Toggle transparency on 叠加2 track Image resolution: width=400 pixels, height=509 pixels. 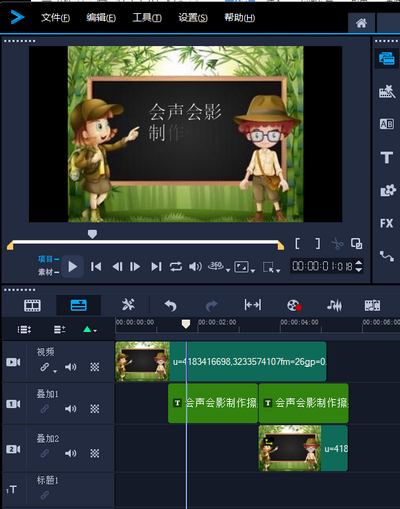(95, 453)
